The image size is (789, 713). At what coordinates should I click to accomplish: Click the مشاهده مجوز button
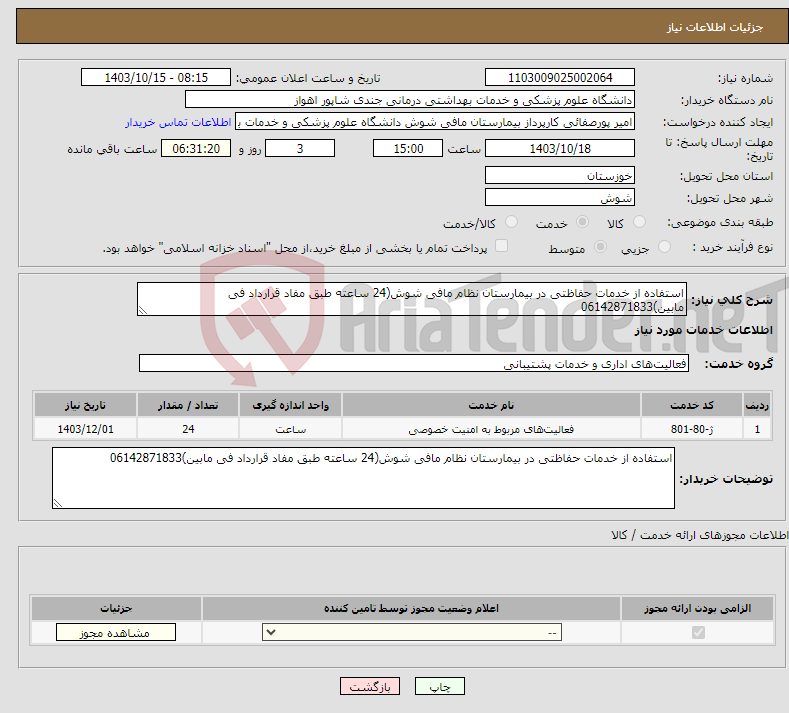tap(116, 632)
